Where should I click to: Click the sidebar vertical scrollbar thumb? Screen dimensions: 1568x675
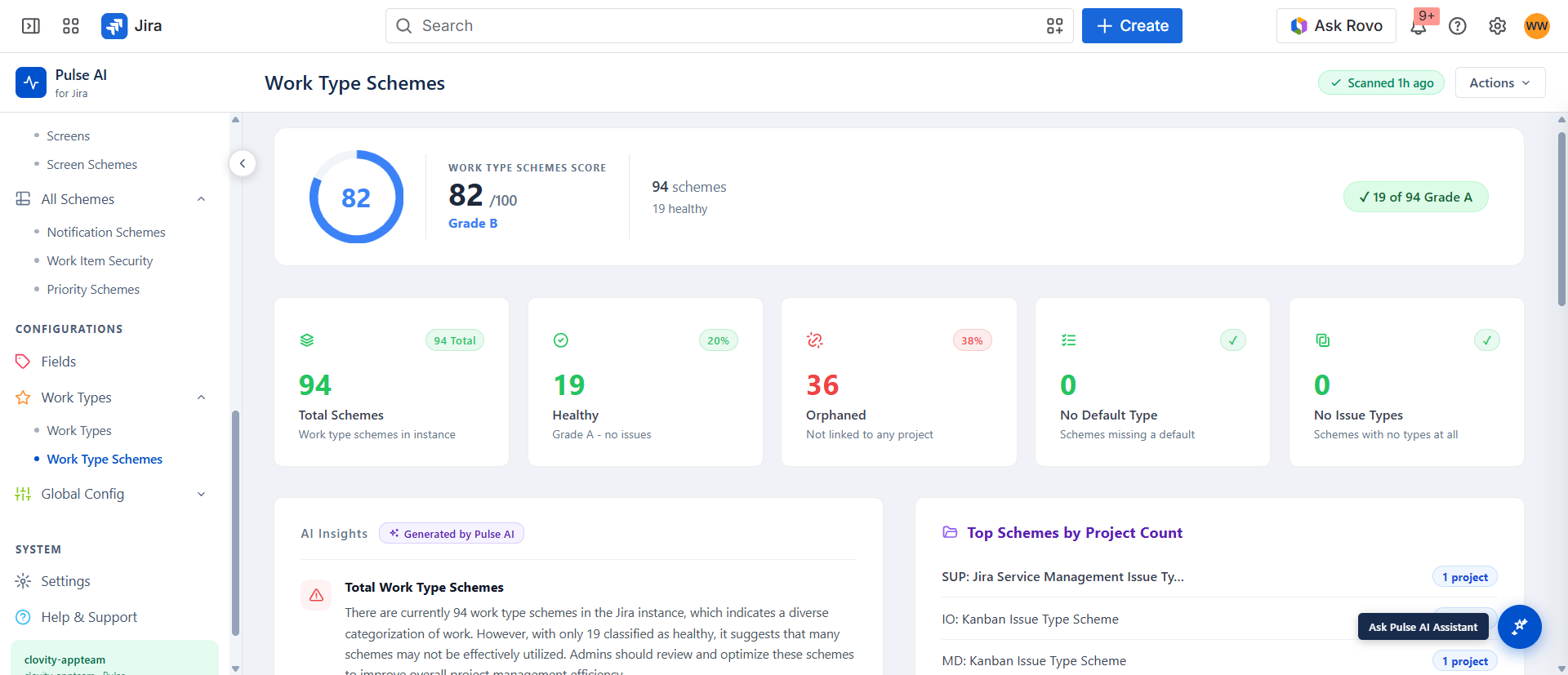point(235,522)
